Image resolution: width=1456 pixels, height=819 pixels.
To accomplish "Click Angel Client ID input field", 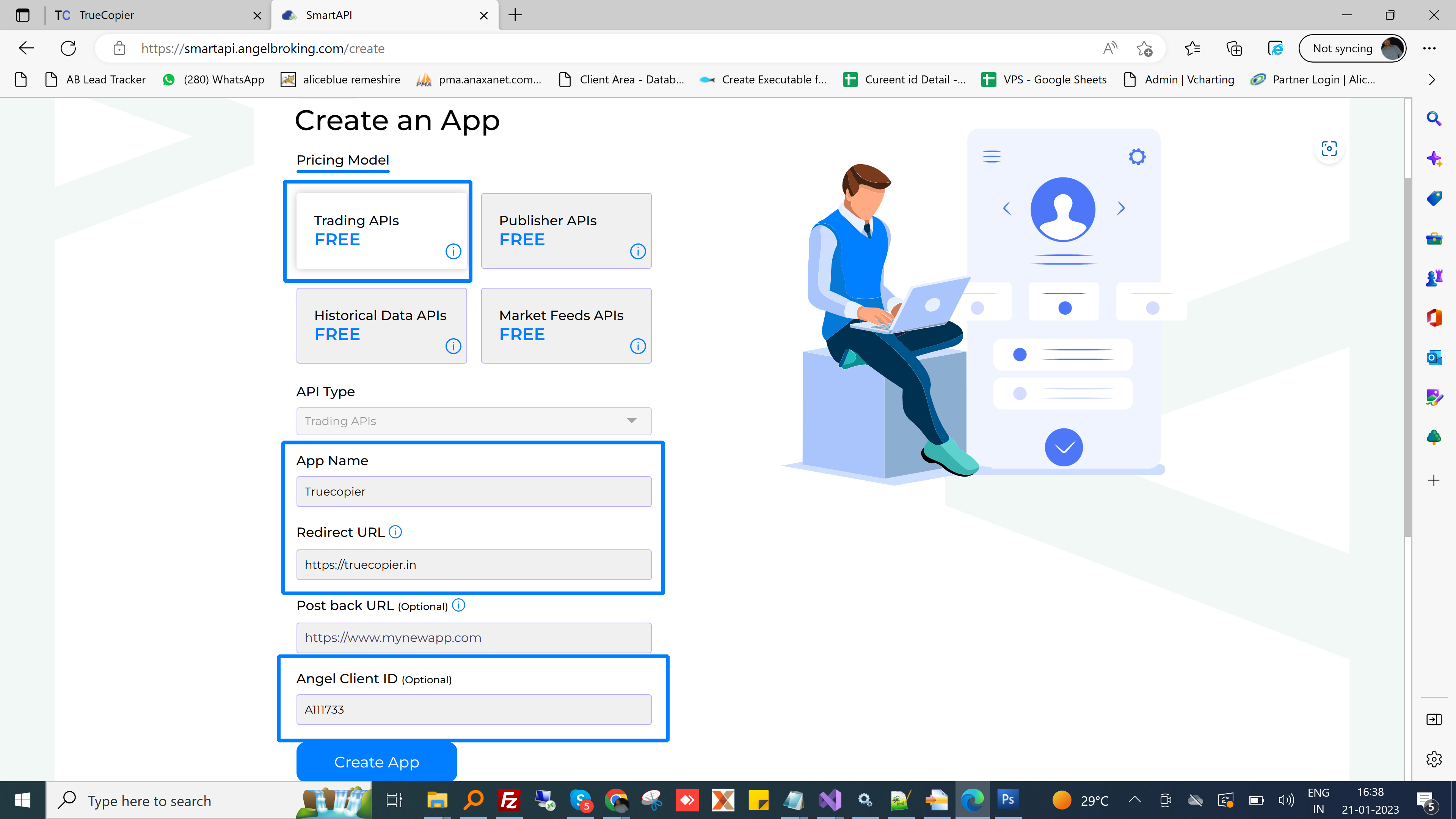I will (x=474, y=709).
